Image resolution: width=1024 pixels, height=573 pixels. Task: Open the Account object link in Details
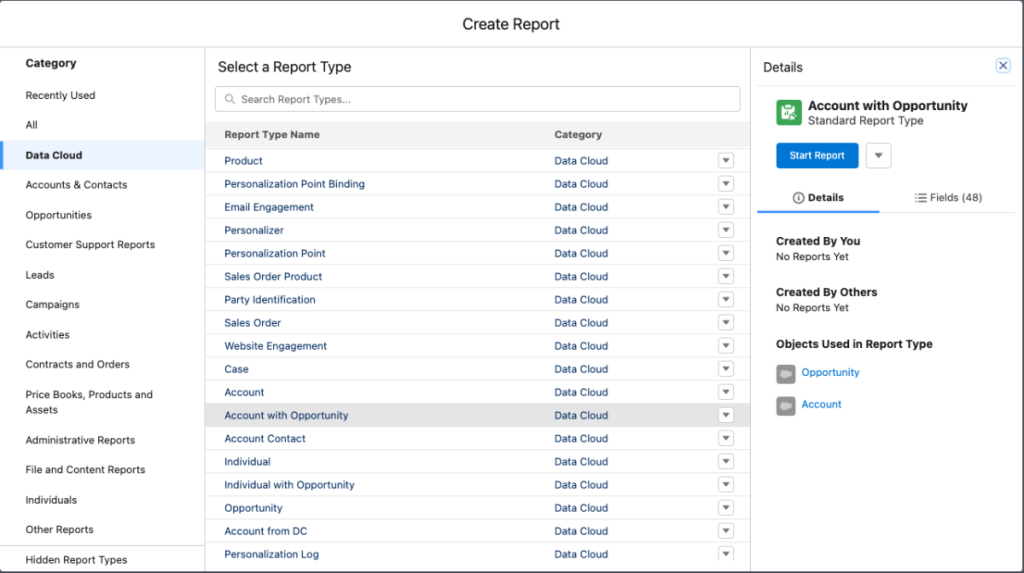click(x=821, y=404)
